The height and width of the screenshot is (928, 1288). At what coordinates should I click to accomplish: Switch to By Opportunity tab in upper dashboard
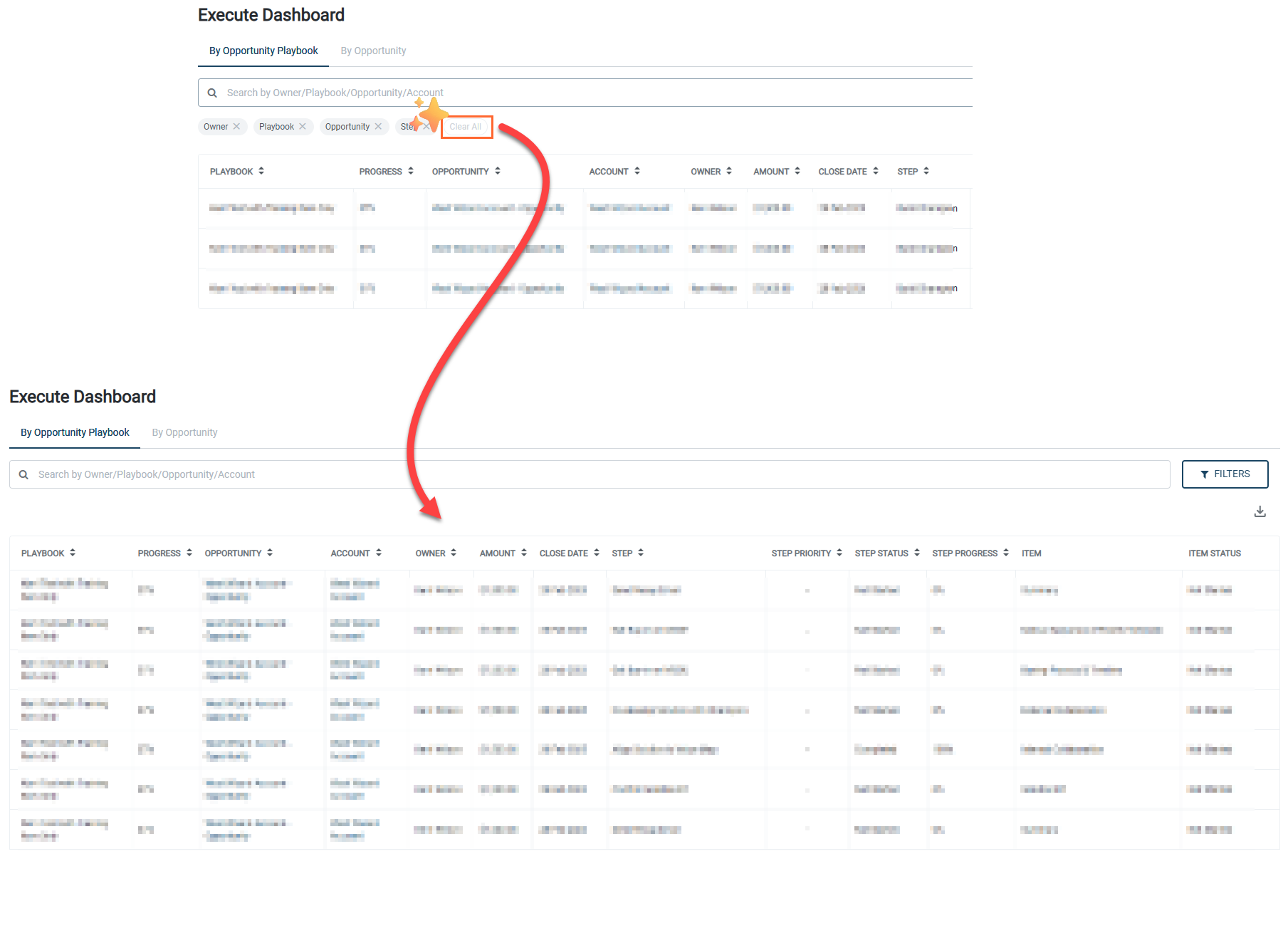(x=373, y=51)
